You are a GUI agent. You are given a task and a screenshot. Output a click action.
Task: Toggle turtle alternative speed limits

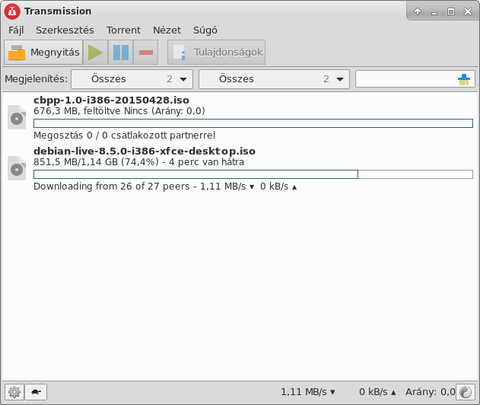click(36, 392)
